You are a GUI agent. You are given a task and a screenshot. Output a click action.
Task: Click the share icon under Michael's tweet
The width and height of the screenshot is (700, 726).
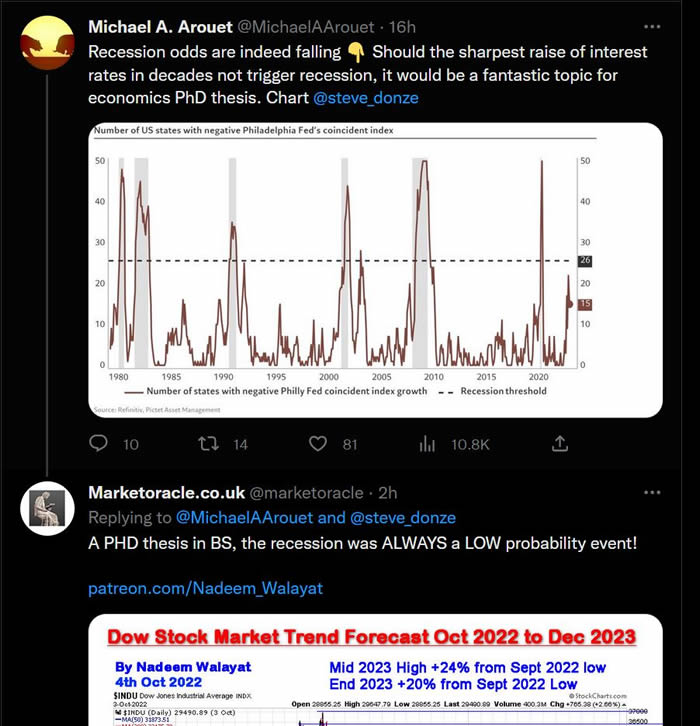[562, 443]
